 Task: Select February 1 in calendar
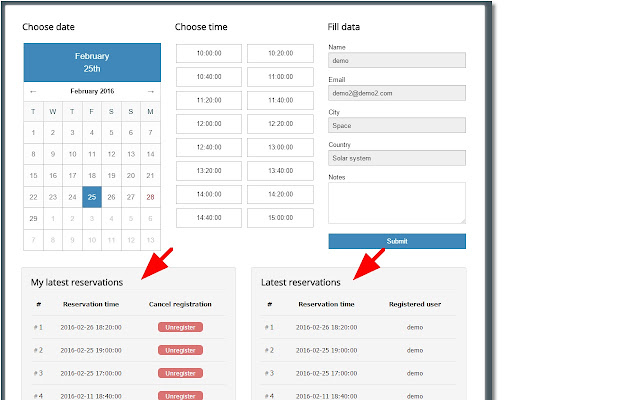click(33, 133)
